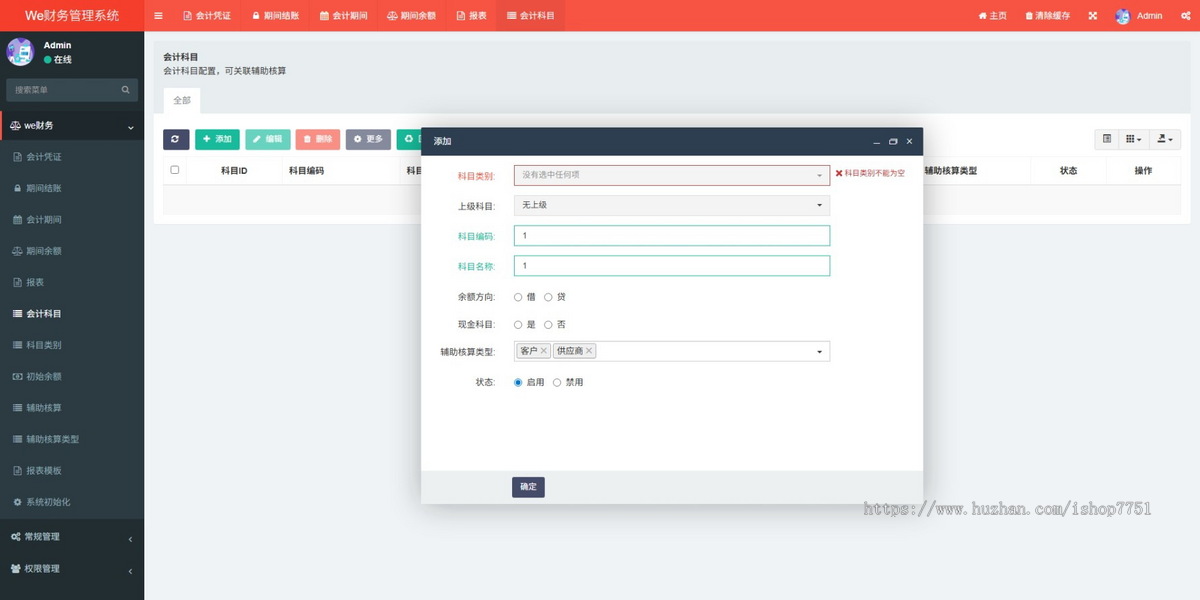Select the 全部 tab
The width and height of the screenshot is (1200, 600).
182,100
